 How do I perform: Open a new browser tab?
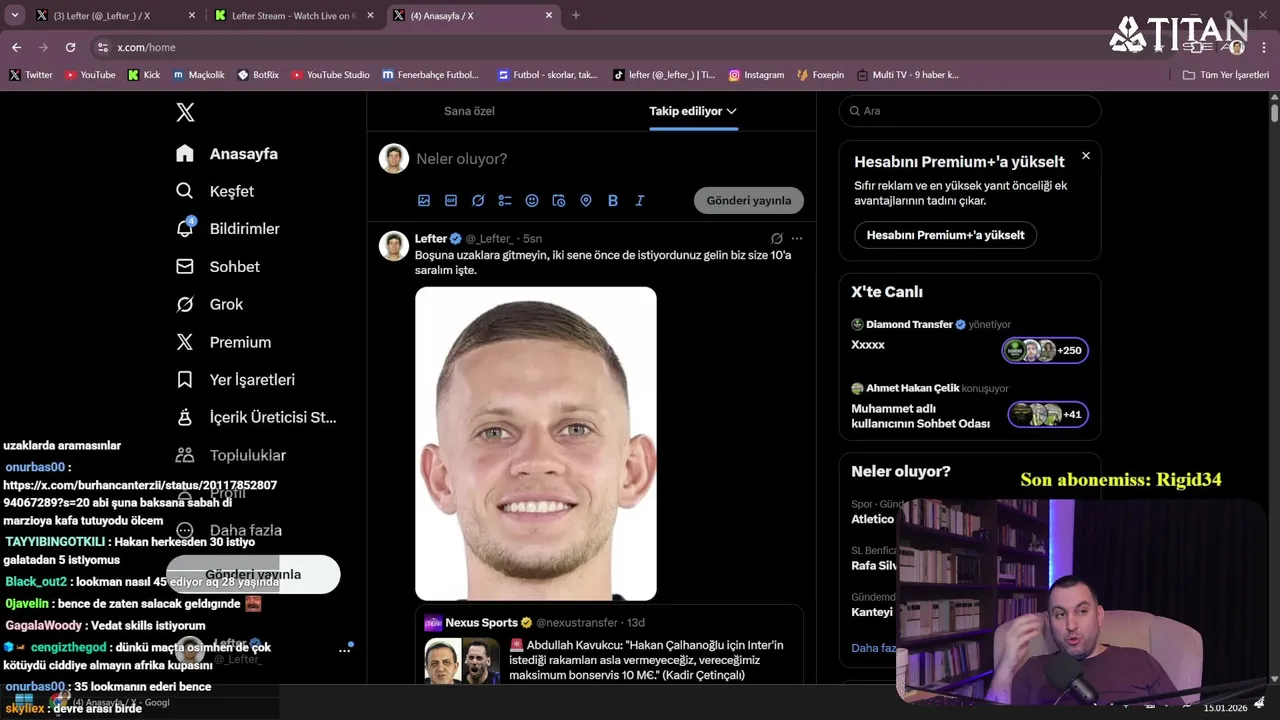click(576, 15)
